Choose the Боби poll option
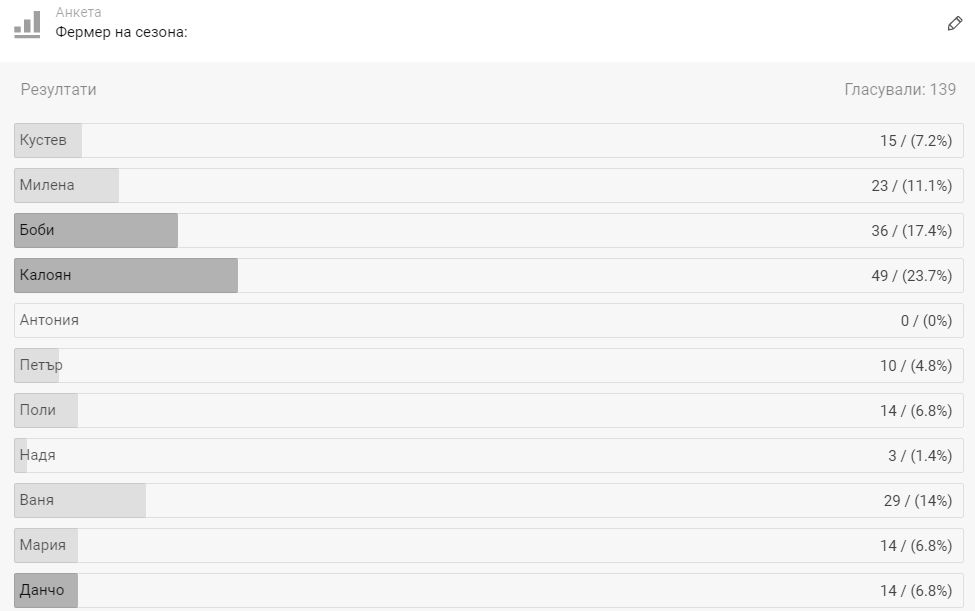Screen dimensions: 975x611 pos(489,231)
